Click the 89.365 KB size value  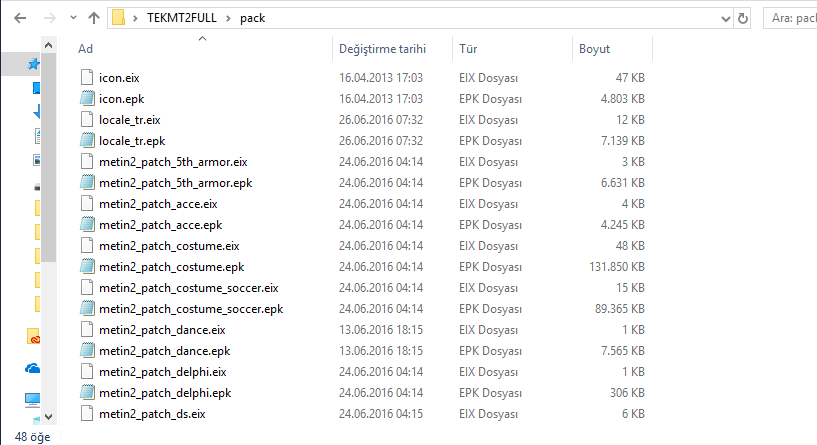coord(620,309)
